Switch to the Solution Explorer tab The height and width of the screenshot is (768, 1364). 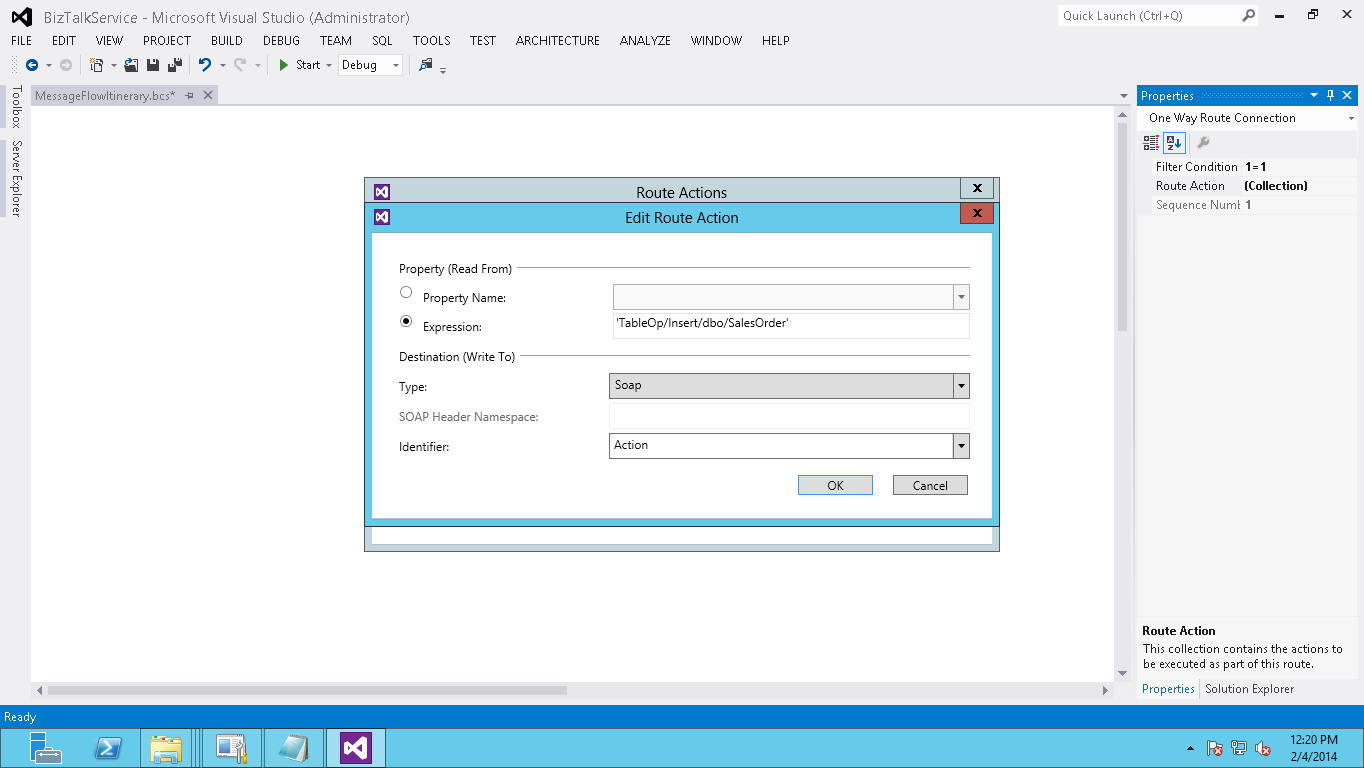pyautogui.click(x=1249, y=689)
